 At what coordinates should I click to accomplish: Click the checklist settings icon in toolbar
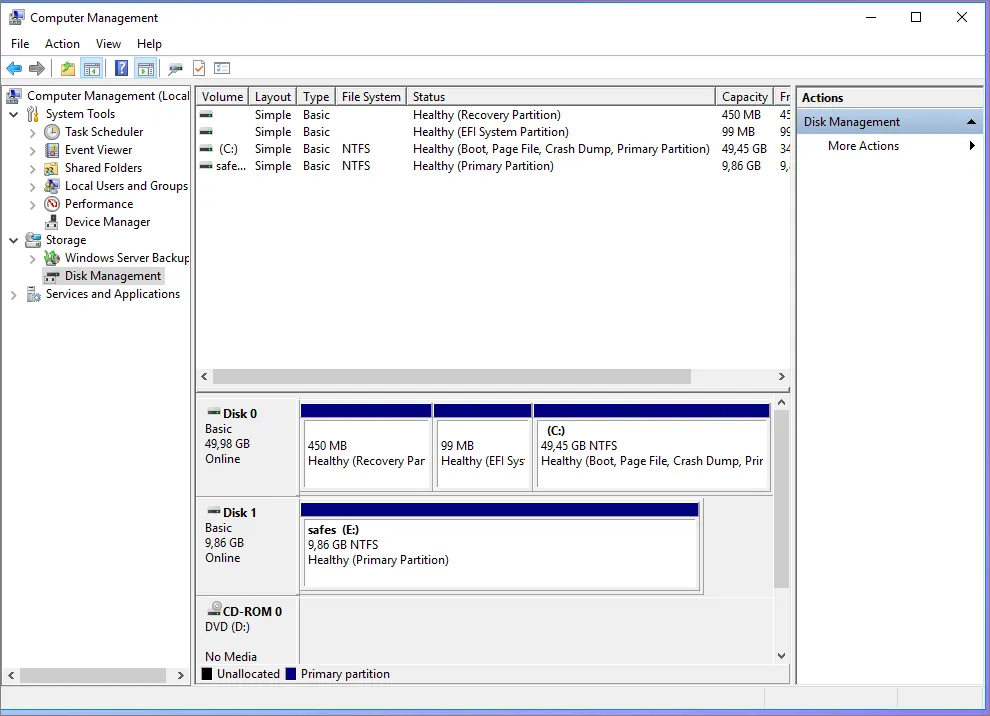222,68
